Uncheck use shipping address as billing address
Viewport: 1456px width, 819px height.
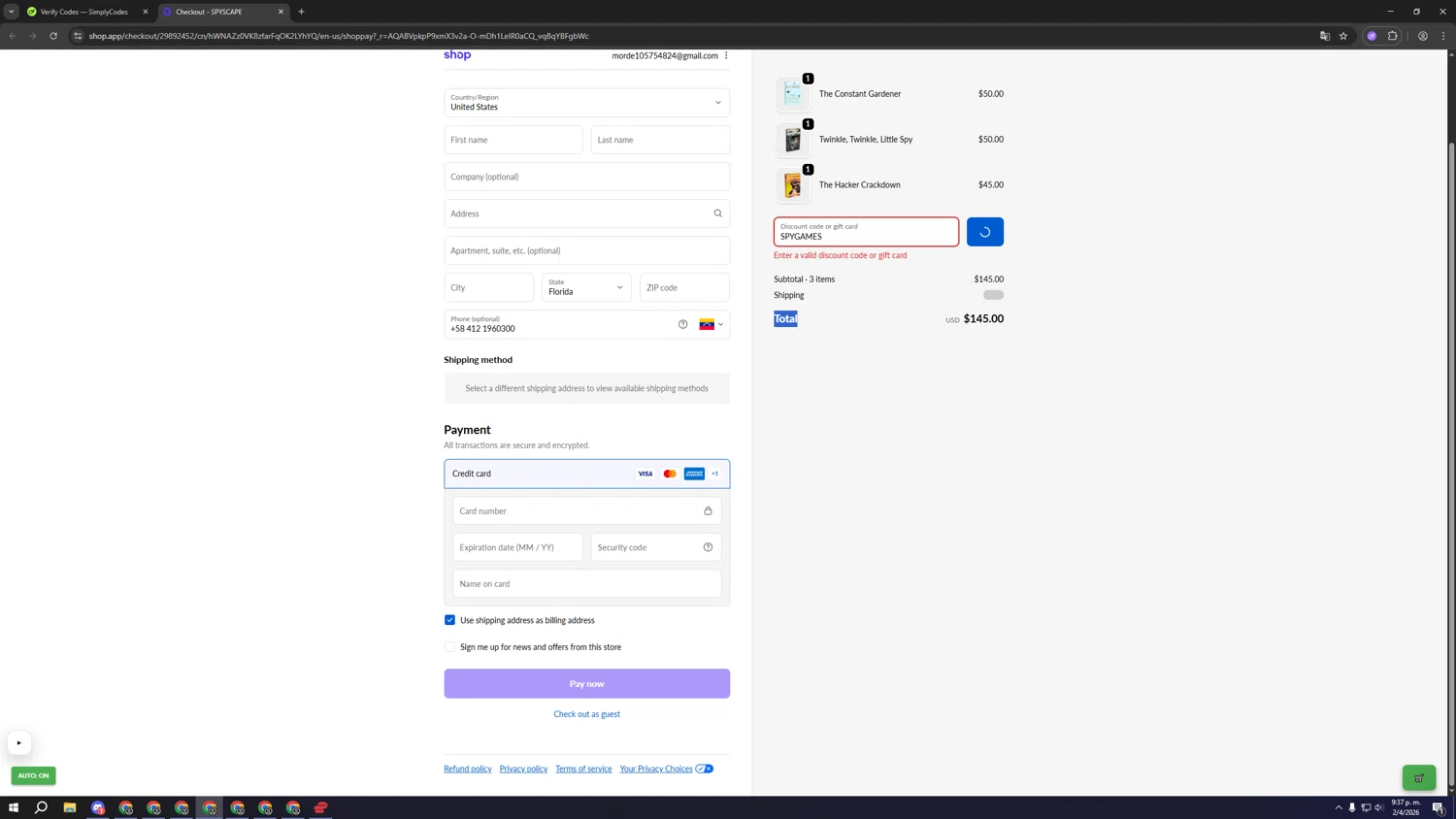[x=449, y=620]
